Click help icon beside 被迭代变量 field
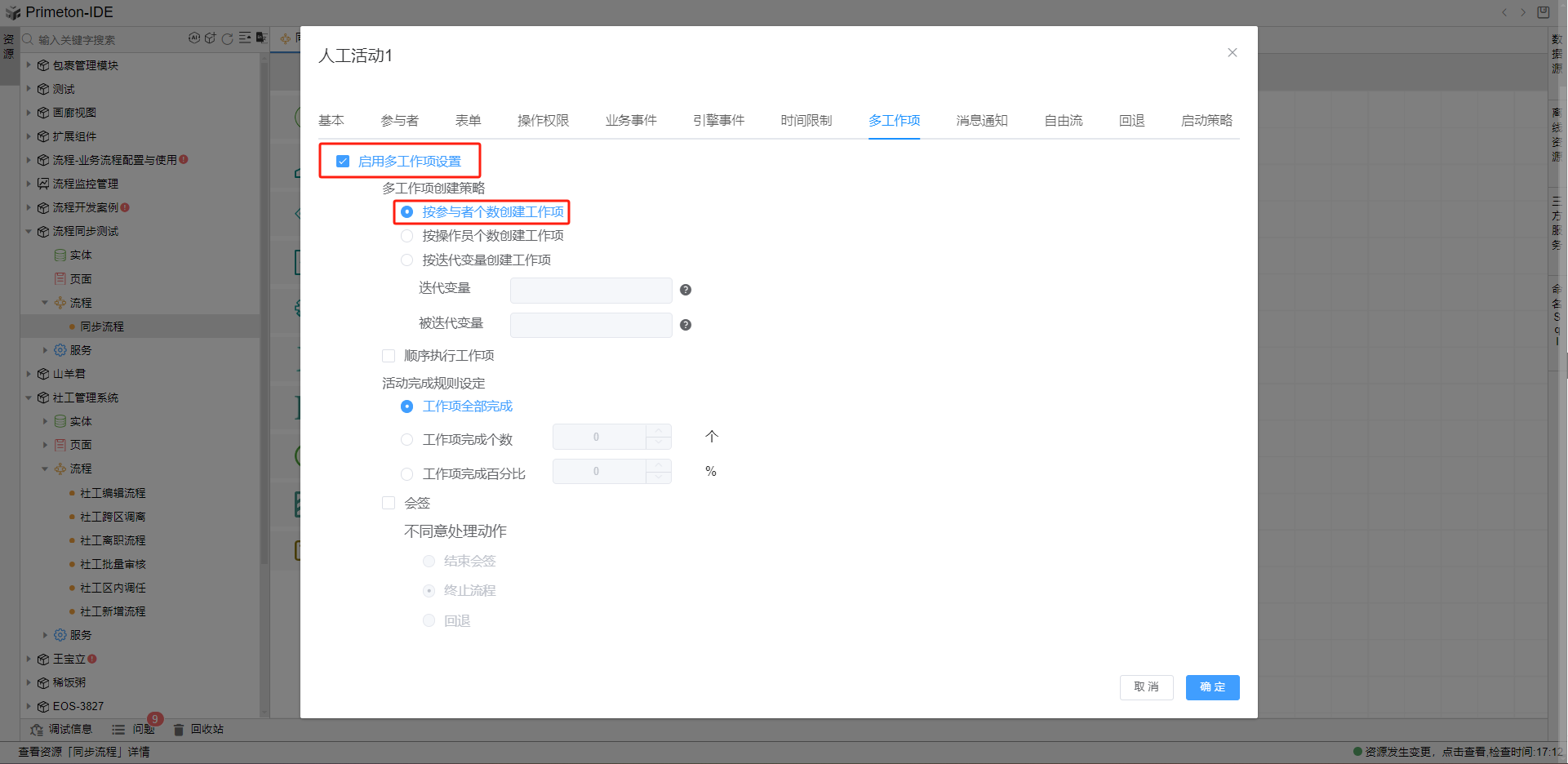The width and height of the screenshot is (1568, 764). (x=686, y=325)
